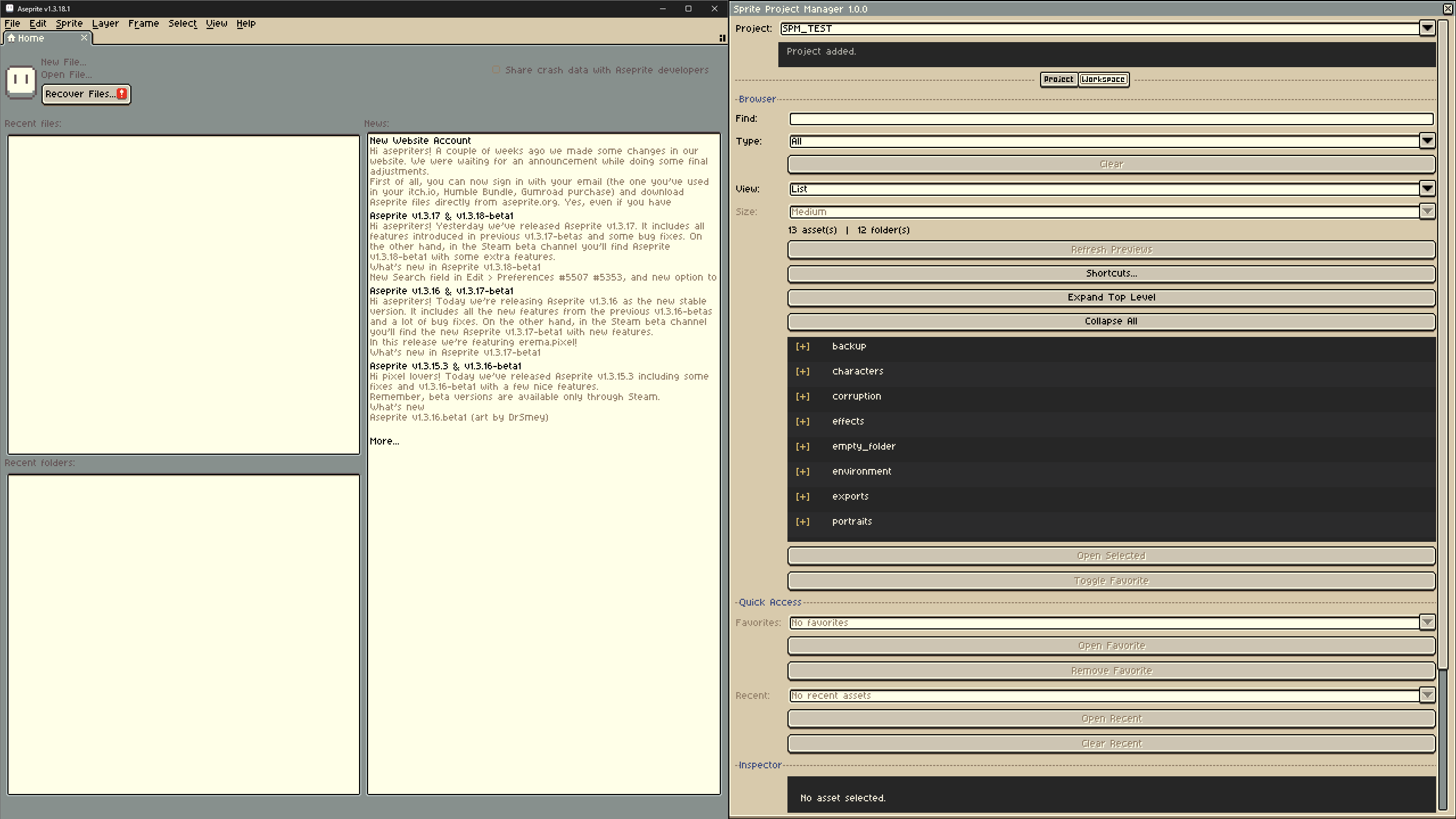Open the Project dropdown arrow
The height and width of the screenshot is (819, 1456).
coord(1427,28)
